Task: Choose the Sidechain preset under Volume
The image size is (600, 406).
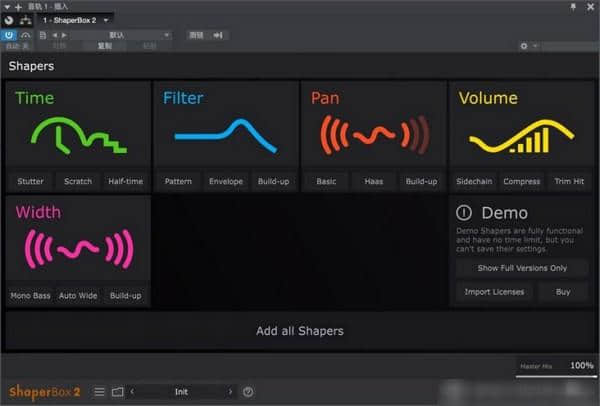Action: [474, 181]
